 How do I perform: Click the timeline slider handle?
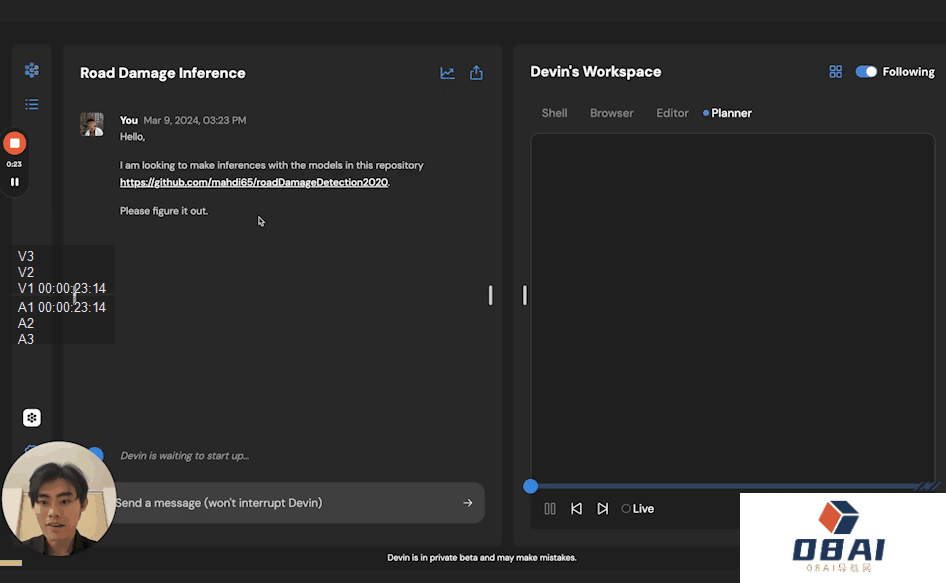[x=531, y=486]
